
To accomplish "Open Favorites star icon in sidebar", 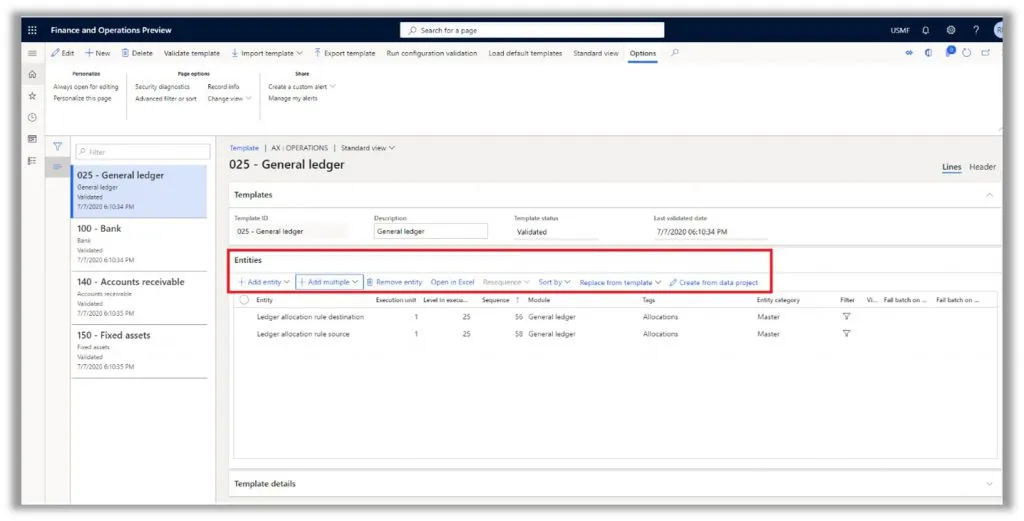I will 32,96.
